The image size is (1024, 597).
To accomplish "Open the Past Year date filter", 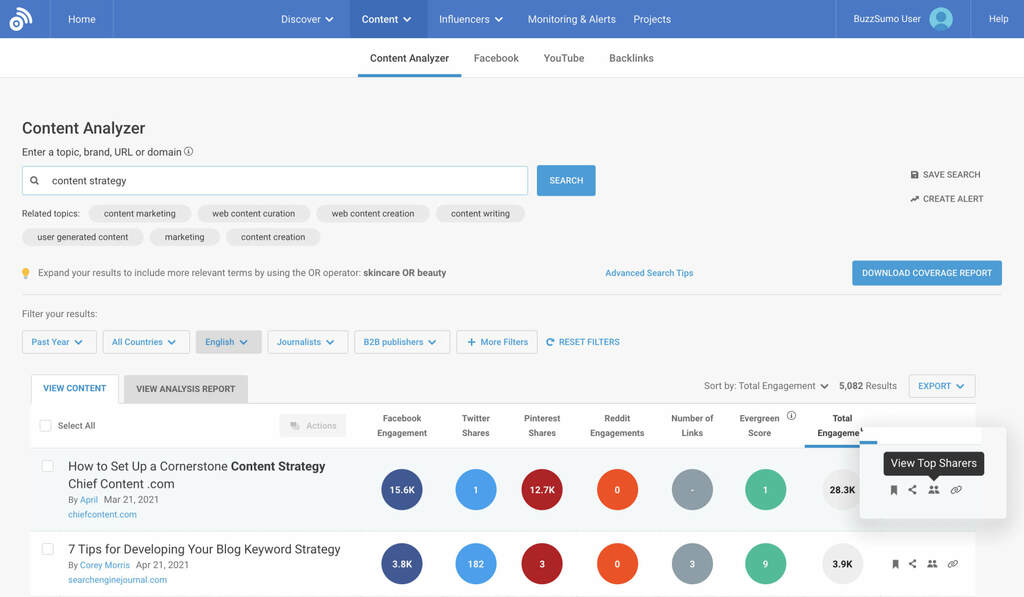I will (x=59, y=342).
